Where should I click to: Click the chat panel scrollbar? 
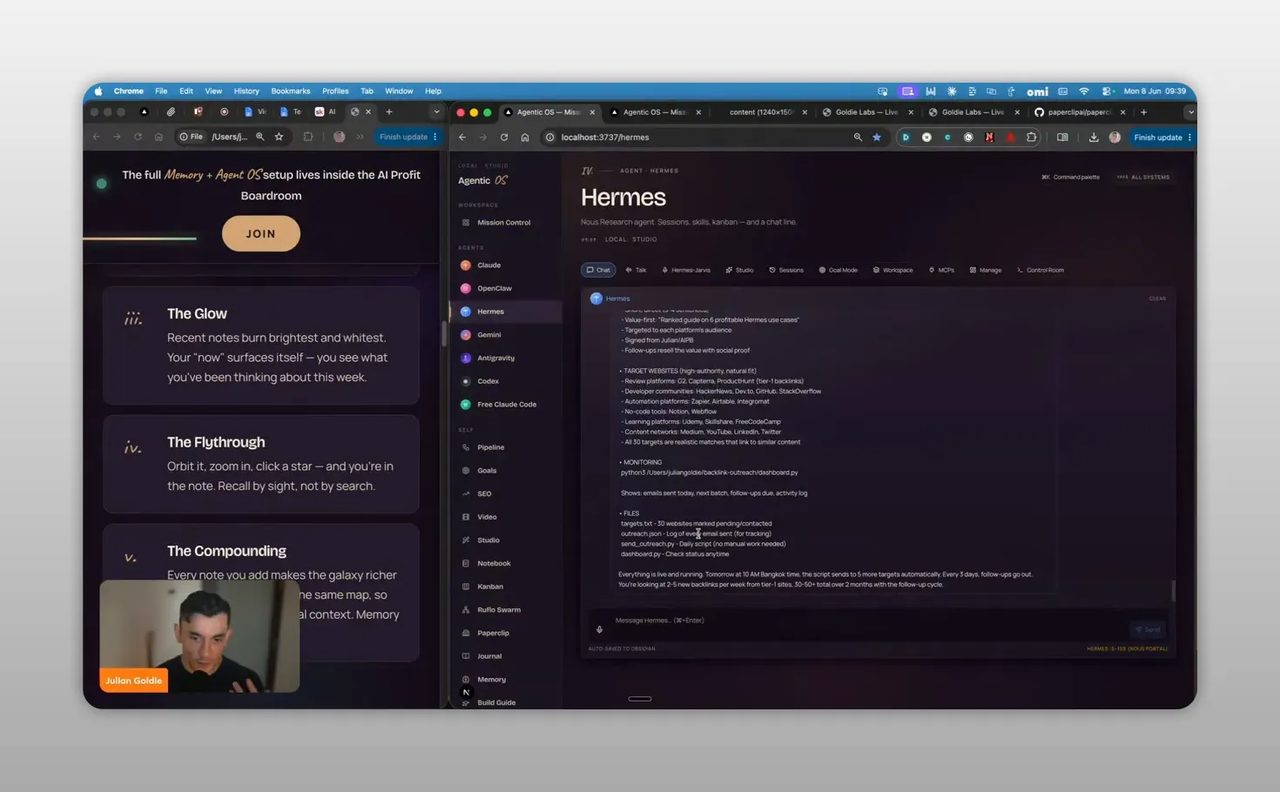point(1172,591)
